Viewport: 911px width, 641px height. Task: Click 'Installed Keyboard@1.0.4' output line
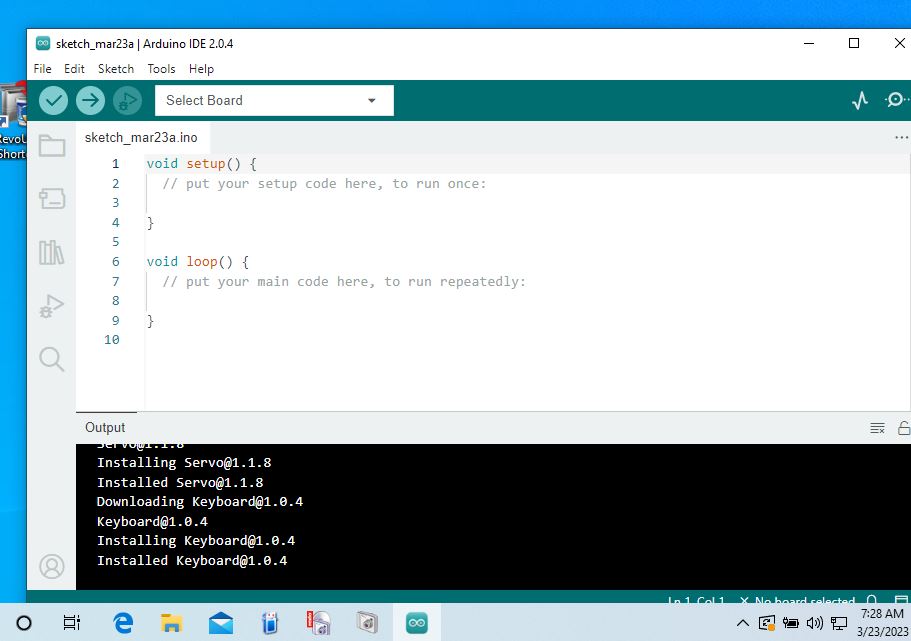click(192, 561)
